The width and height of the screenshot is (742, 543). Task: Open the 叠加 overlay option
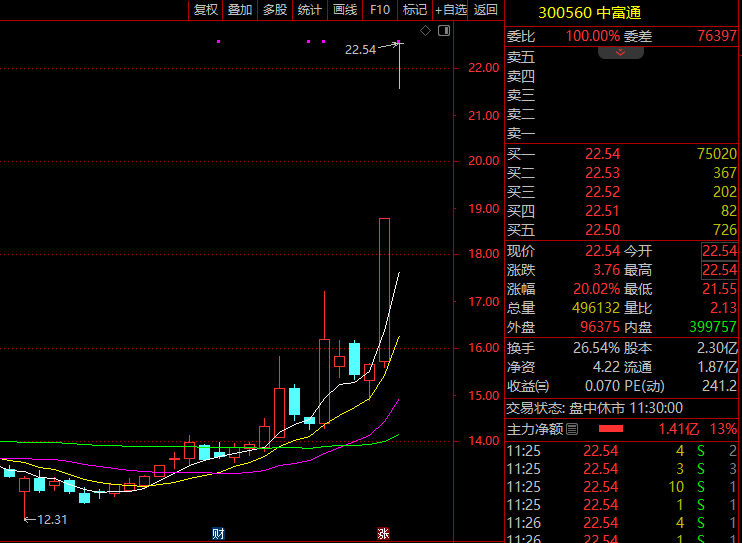(x=240, y=10)
